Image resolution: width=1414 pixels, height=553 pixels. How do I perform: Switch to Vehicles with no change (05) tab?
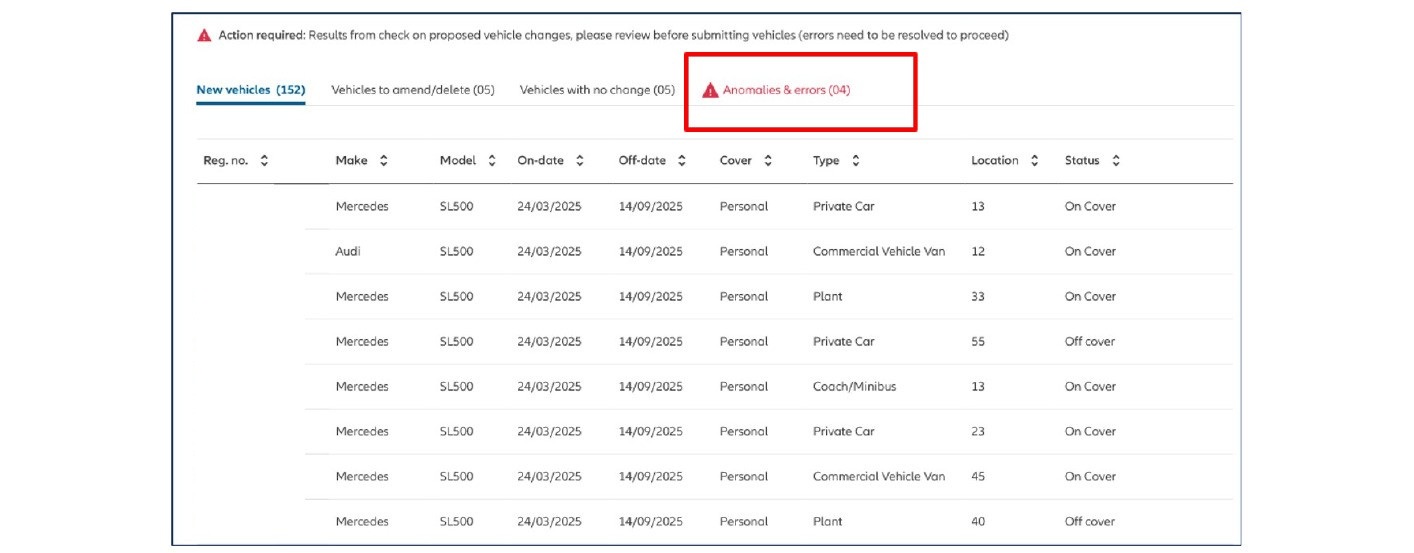(x=597, y=90)
